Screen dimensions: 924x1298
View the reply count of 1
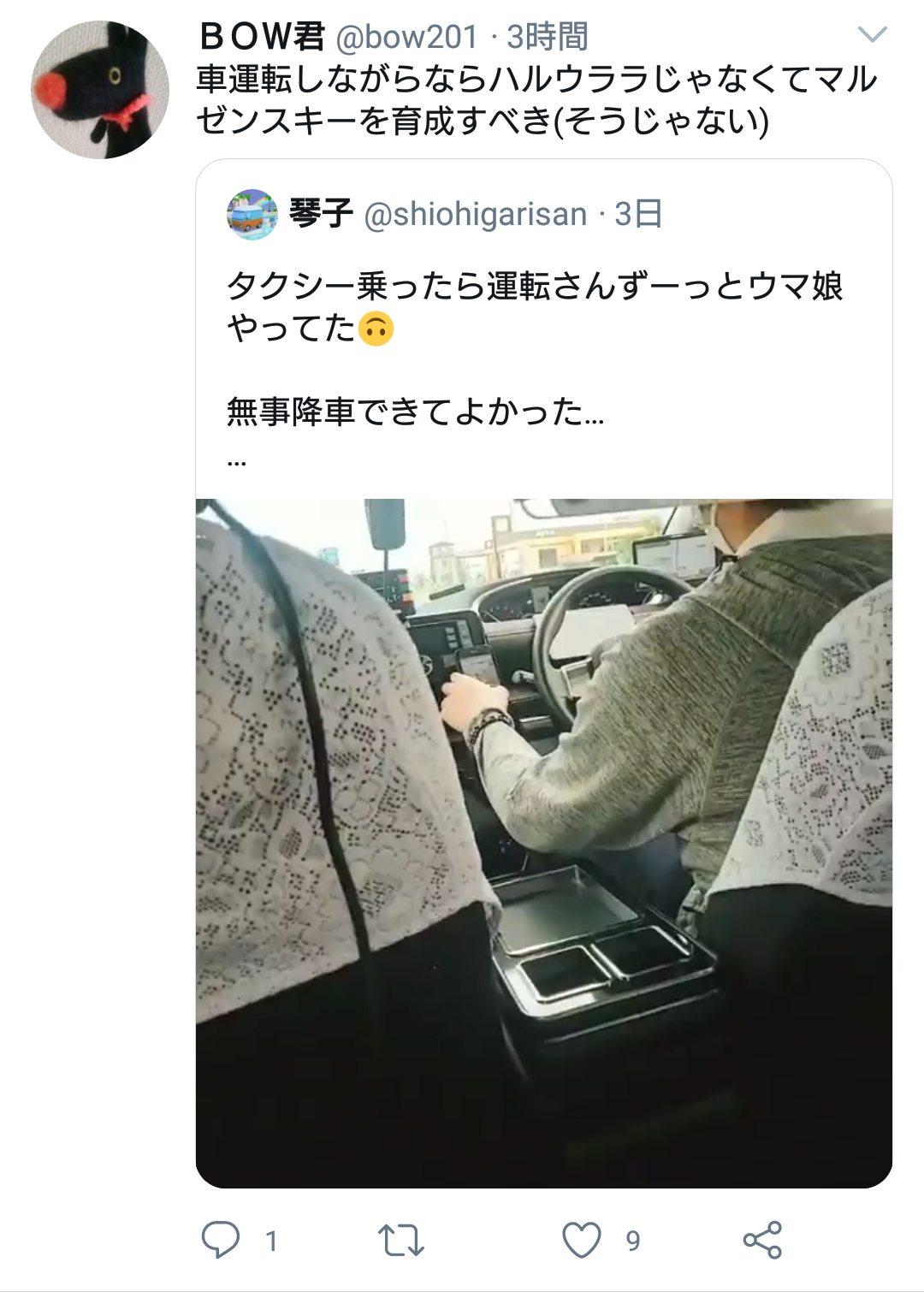[x=271, y=1241]
